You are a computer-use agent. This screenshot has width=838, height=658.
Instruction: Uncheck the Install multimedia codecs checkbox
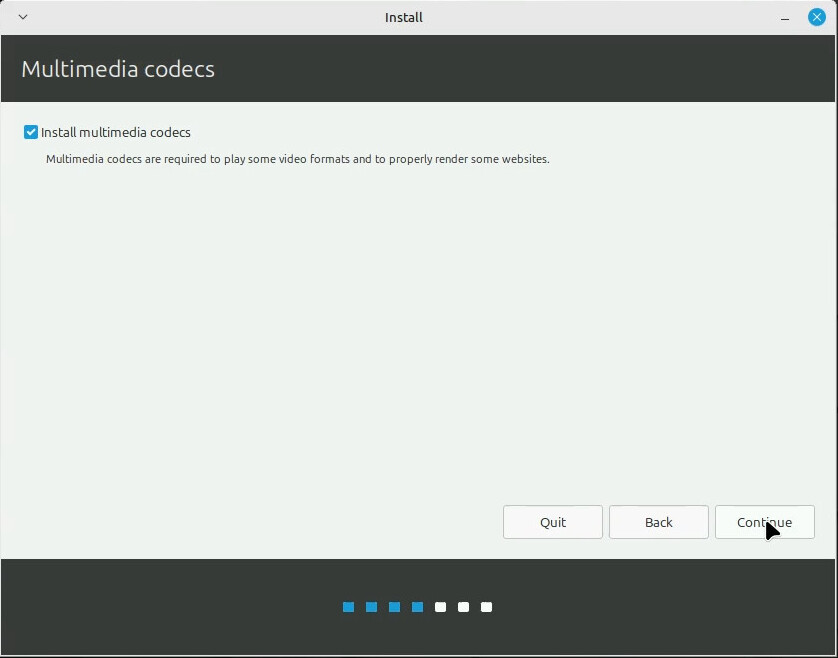[x=31, y=132]
